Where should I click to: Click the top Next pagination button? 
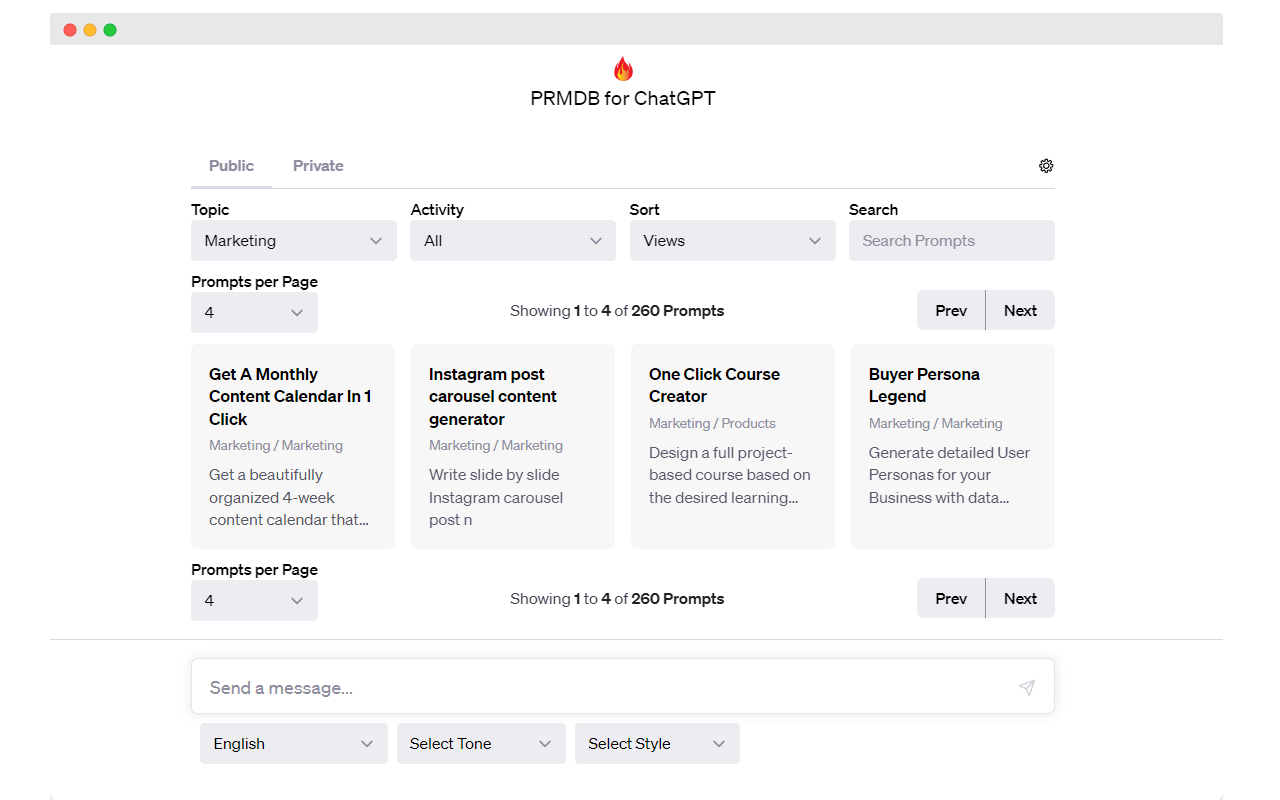pyautogui.click(x=1020, y=311)
